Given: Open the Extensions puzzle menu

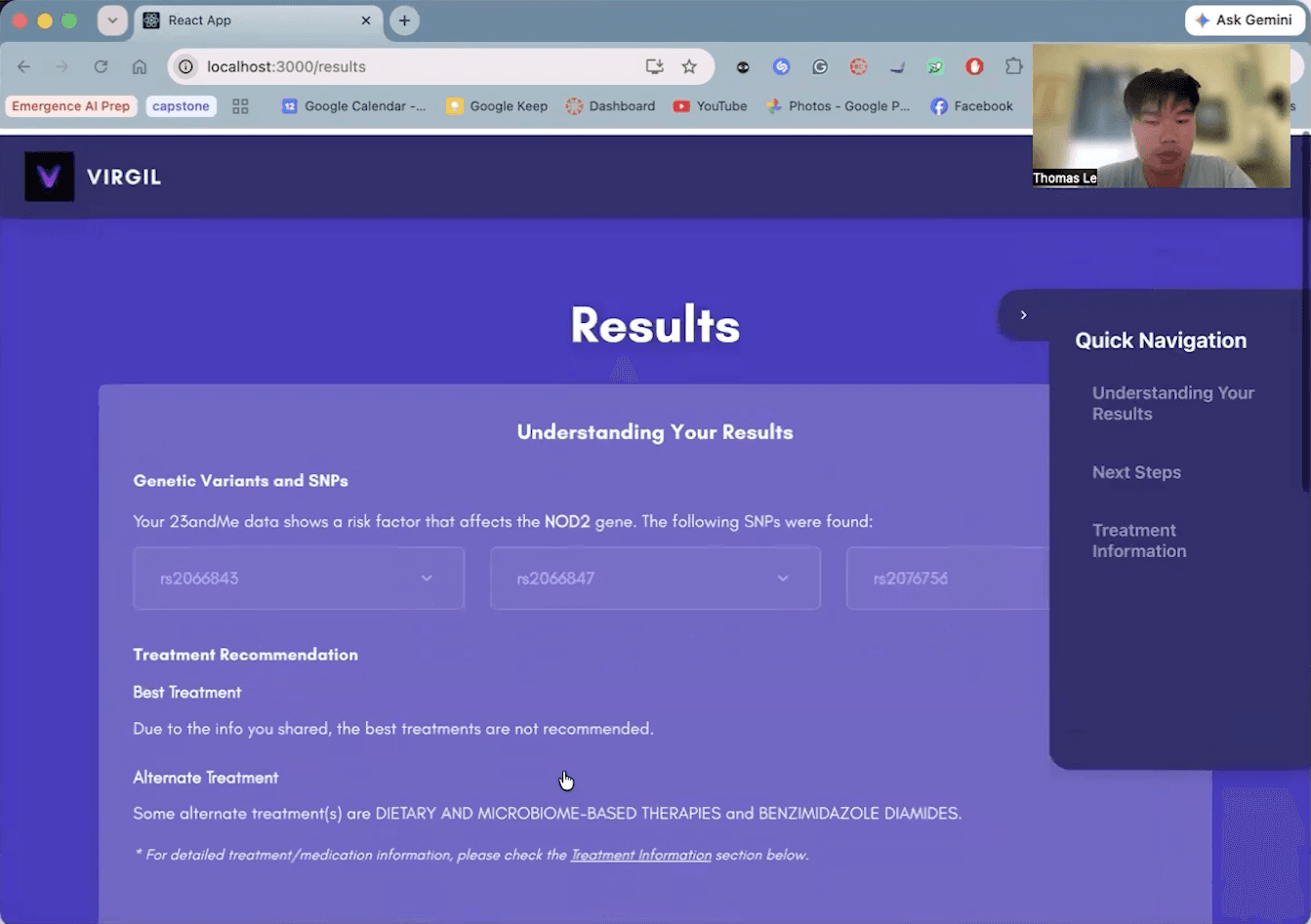Looking at the screenshot, I should click(1013, 66).
